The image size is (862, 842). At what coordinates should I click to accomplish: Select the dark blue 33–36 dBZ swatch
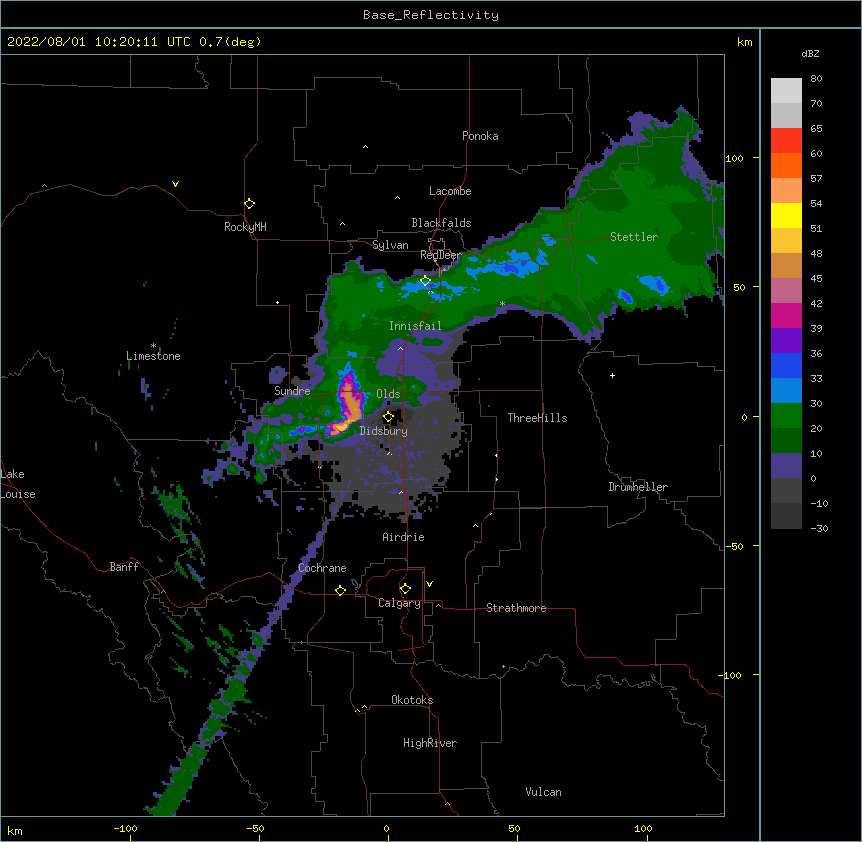pos(786,365)
